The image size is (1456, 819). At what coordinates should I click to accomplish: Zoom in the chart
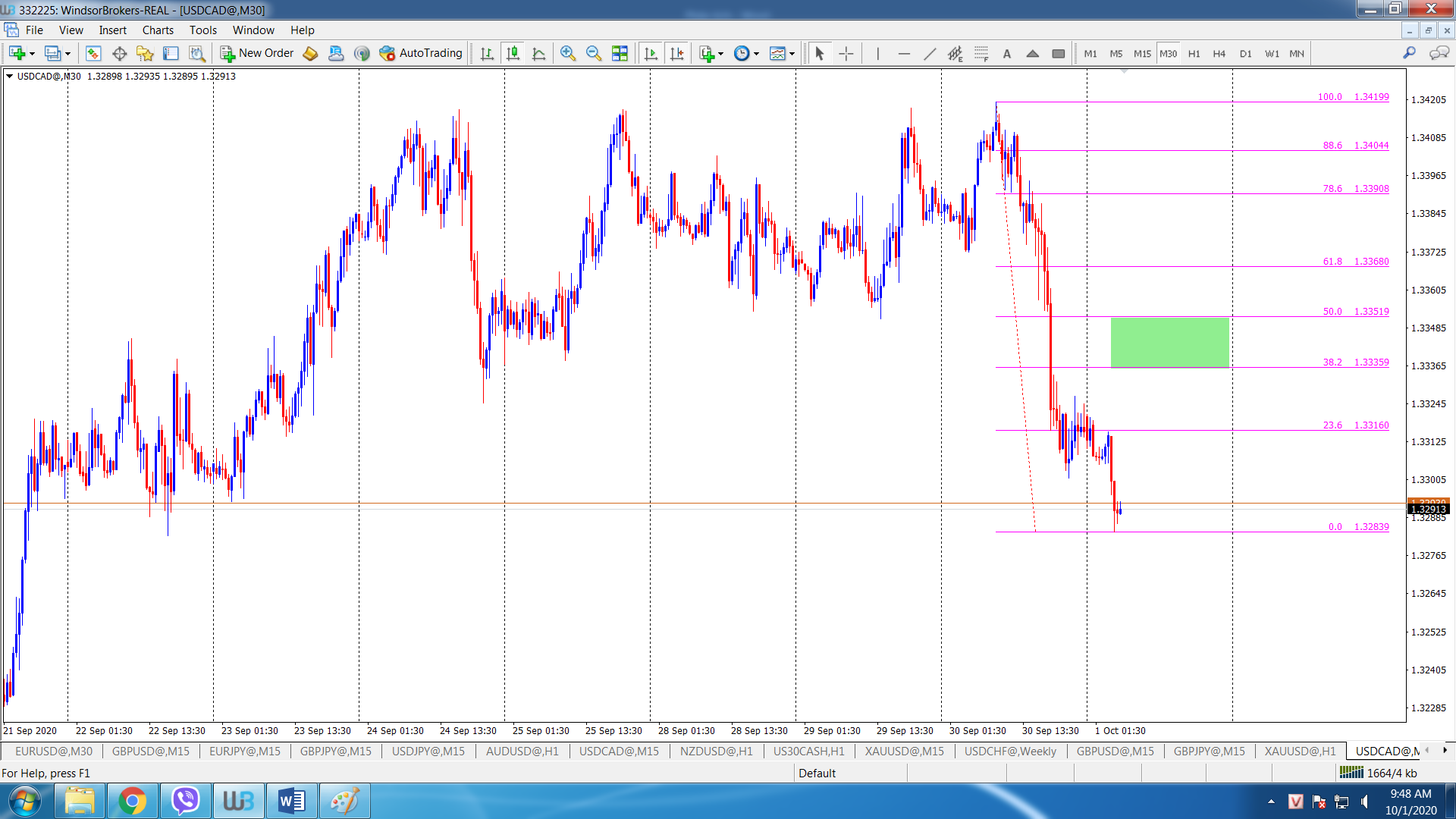pyautogui.click(x=568, y=53)
